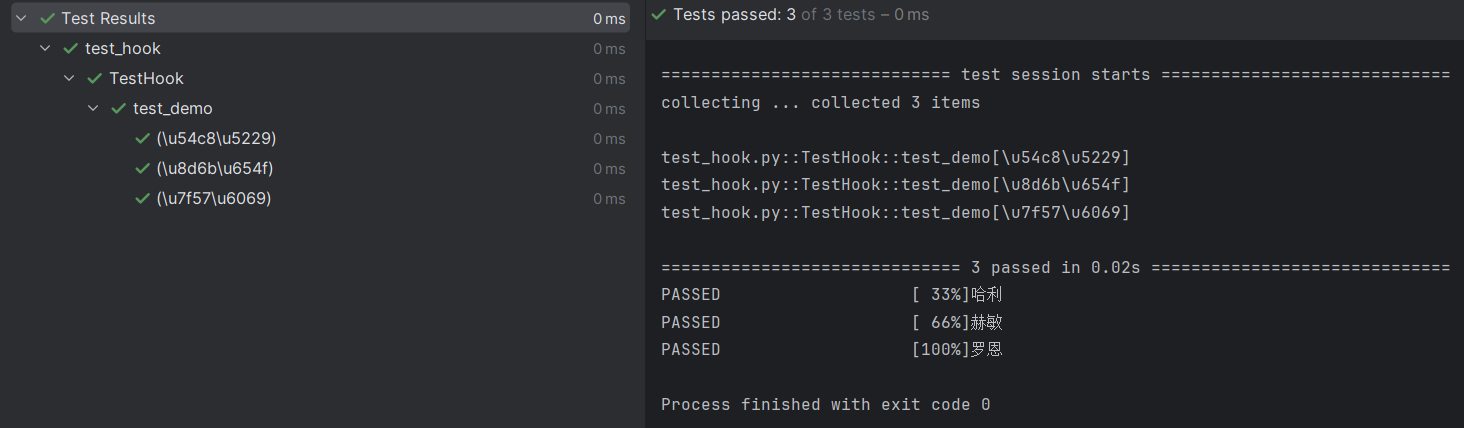The width and height of the screenshot is (1464, 428).
Task: Click checkmark icon of (\u54c8\u5229) test
Action: point(142,139)
